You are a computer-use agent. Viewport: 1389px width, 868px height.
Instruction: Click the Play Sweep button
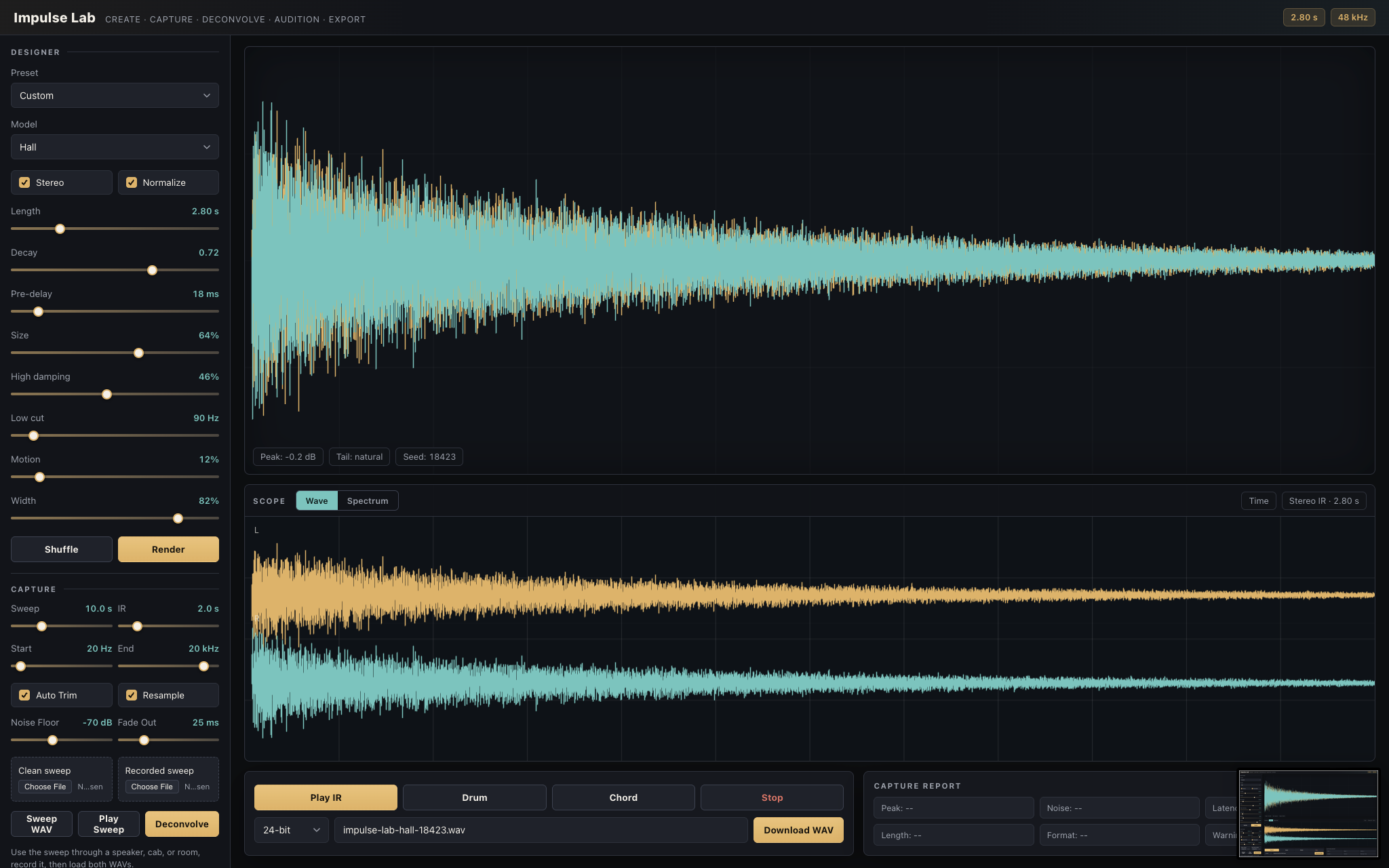coord(109,824)
